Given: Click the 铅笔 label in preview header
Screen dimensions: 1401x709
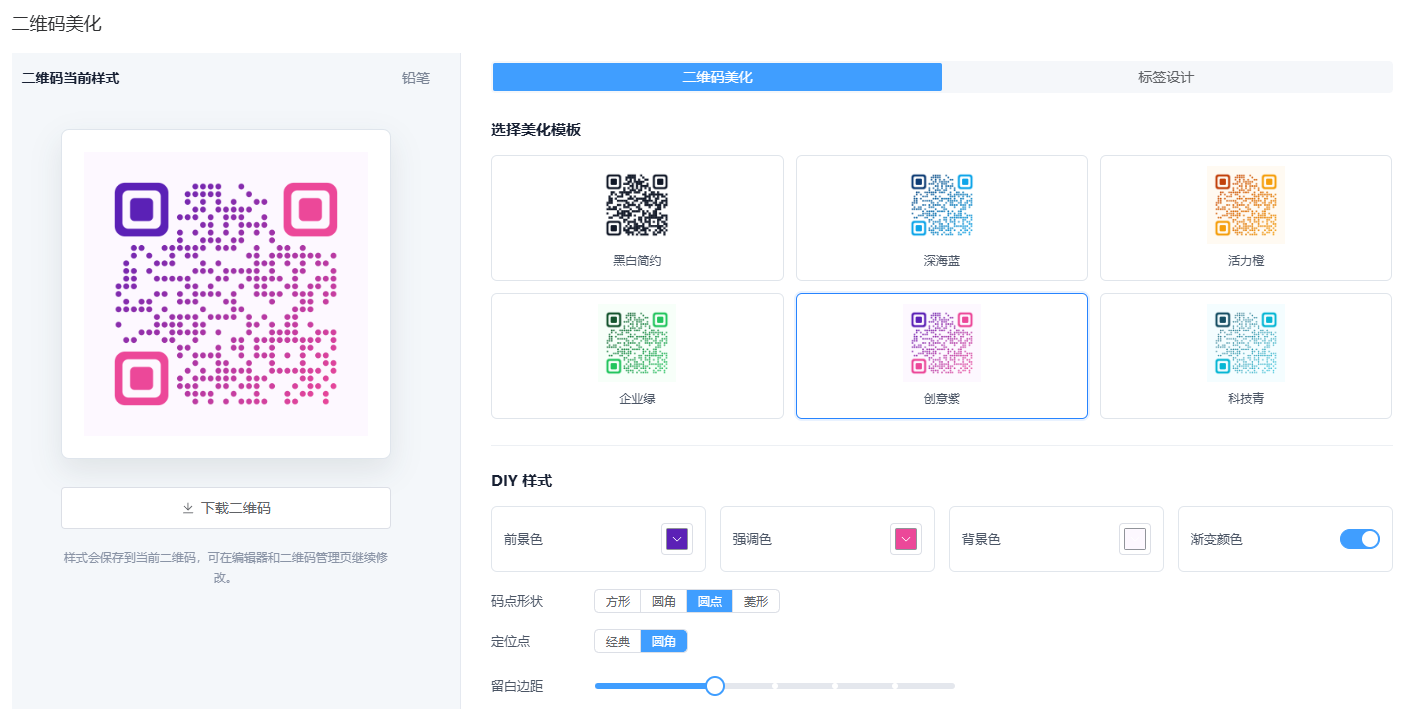Looking at the screenshot, I should (416, 78).
